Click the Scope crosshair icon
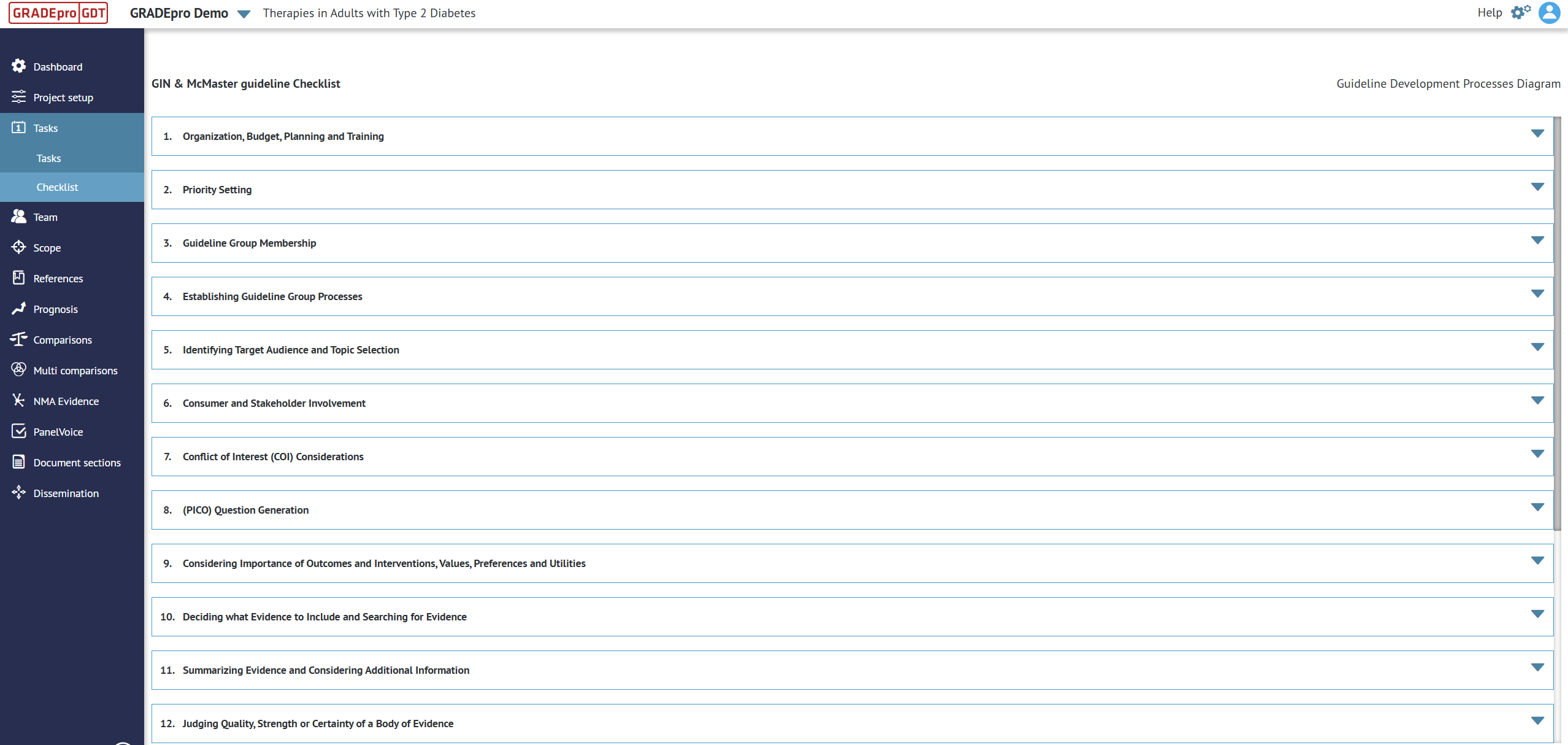 click(x=18, y=247)
